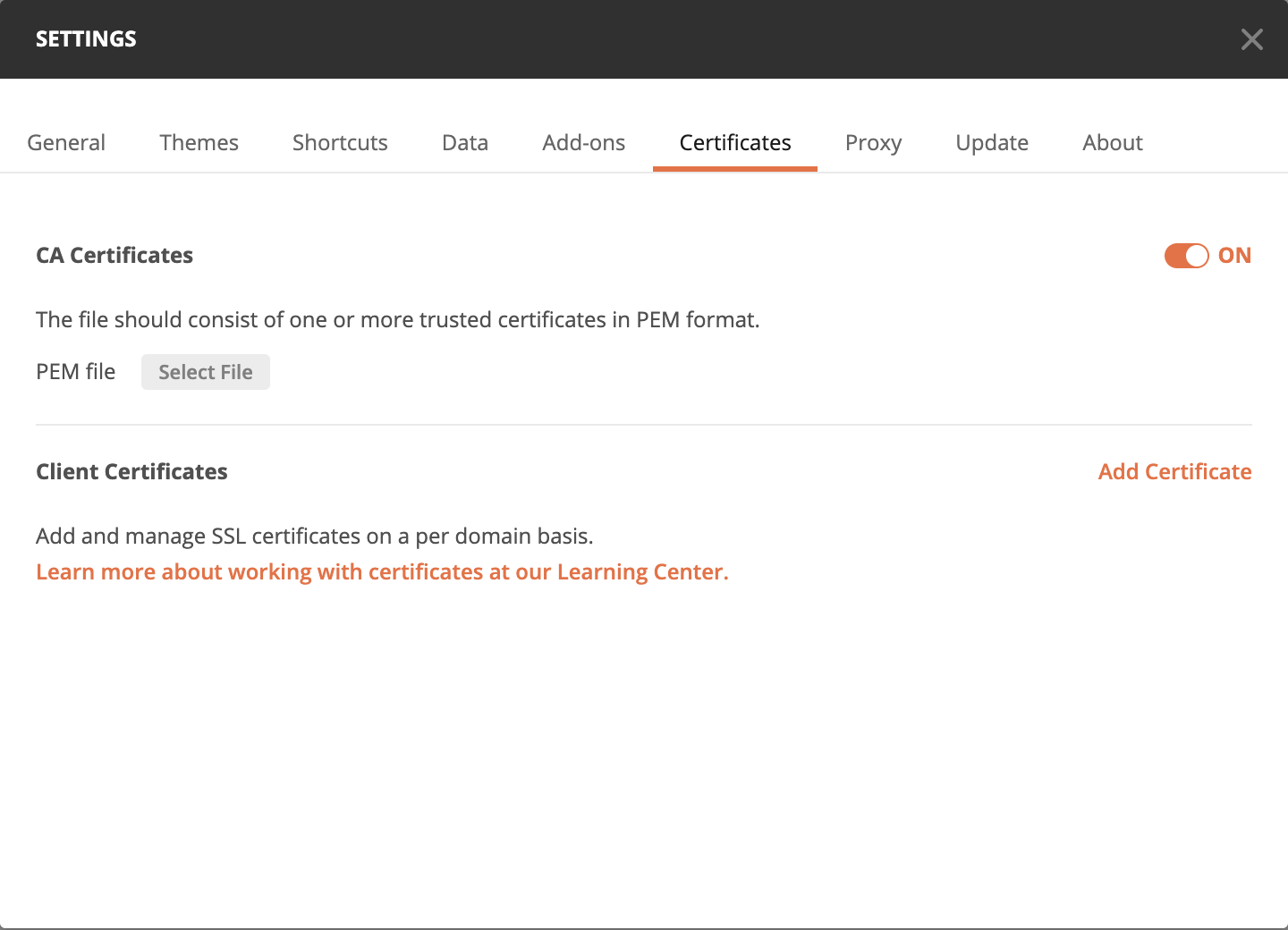
Task: Click the ON label beside the toggle
Action: [x=1234, y=256]
